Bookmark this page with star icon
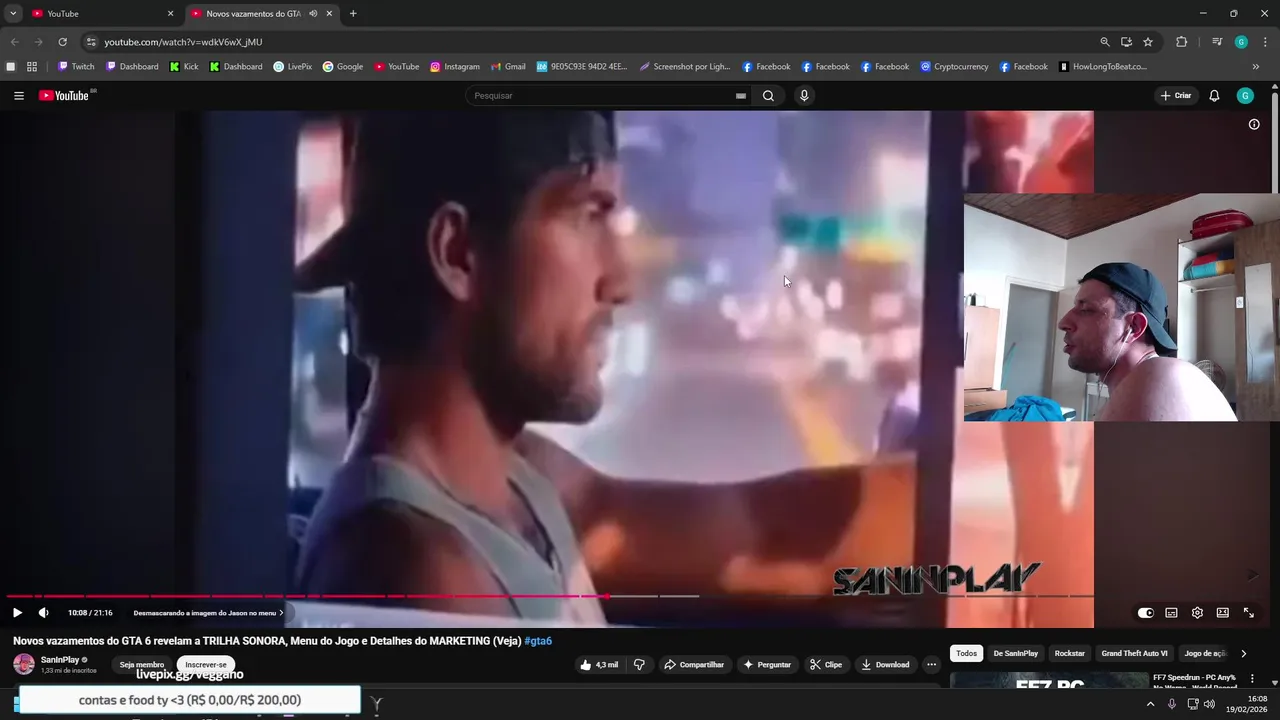This screenshot has width=1280, height=720. pyautogui.click(x=1148, y=42)
